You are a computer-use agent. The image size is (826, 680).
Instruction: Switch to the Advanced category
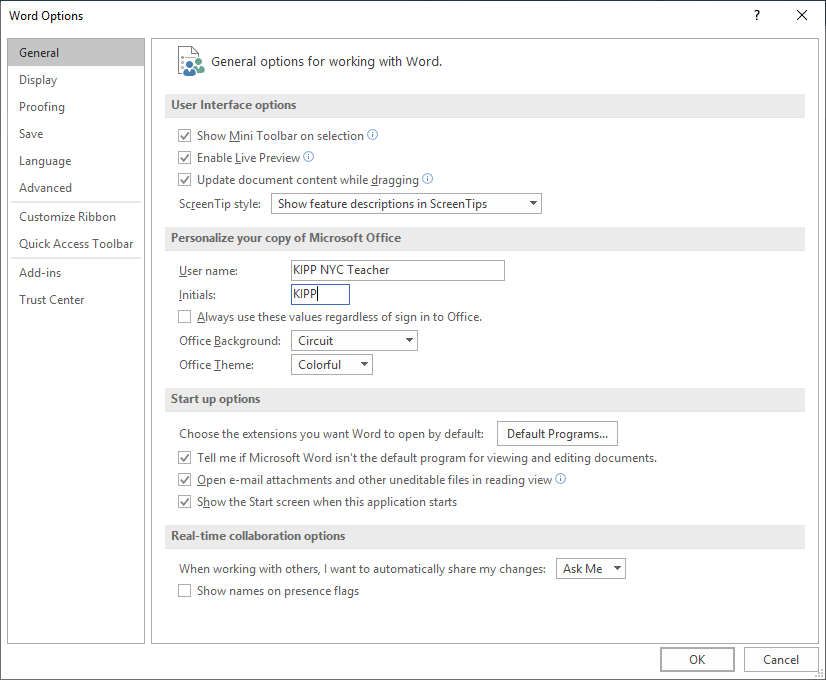[76, 188]
